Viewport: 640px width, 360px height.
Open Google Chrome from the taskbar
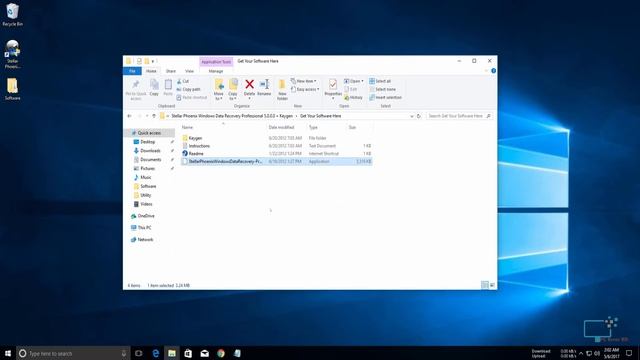[221, 353]
